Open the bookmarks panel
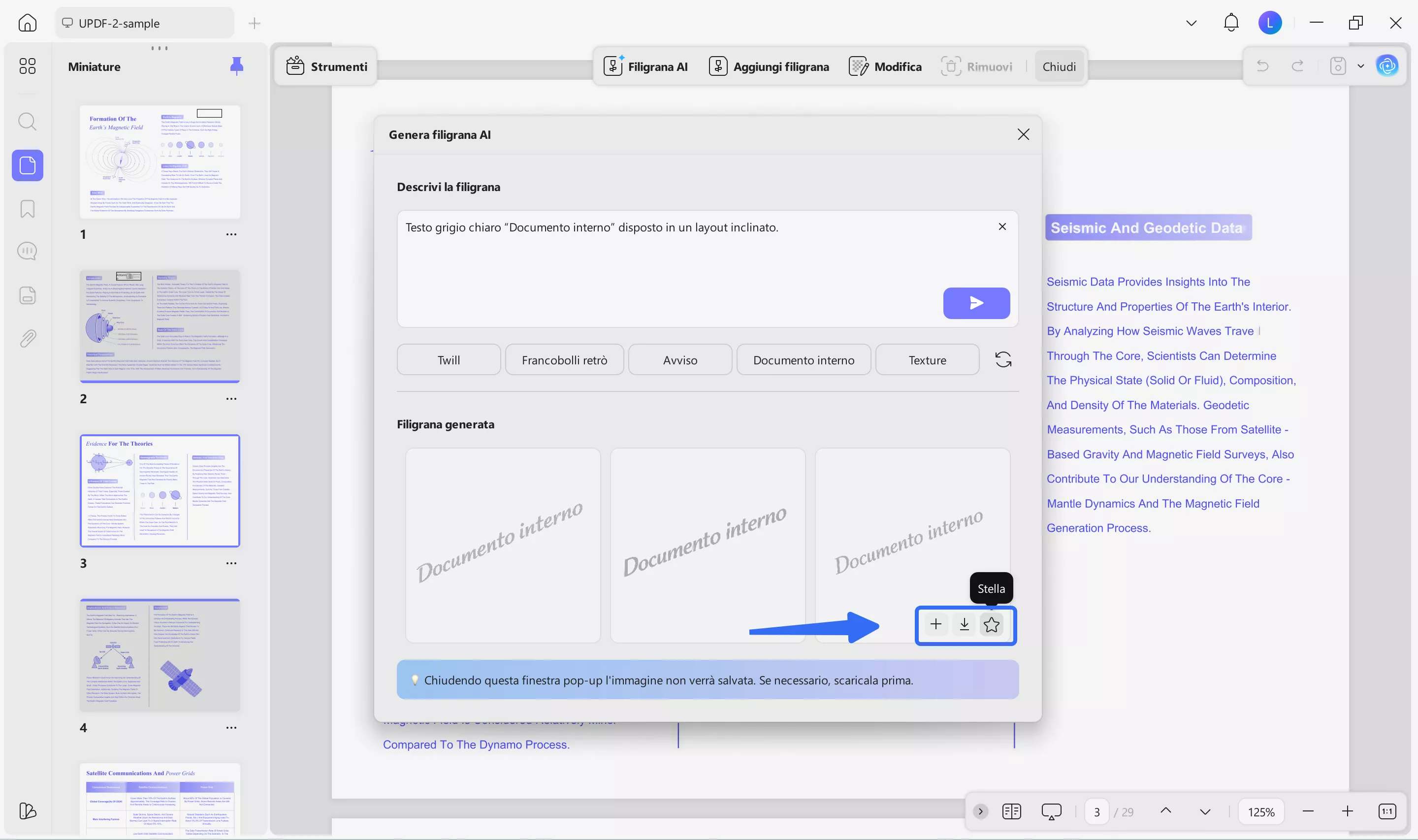This screenshot has height=840, width=1418. coord(27,209)
